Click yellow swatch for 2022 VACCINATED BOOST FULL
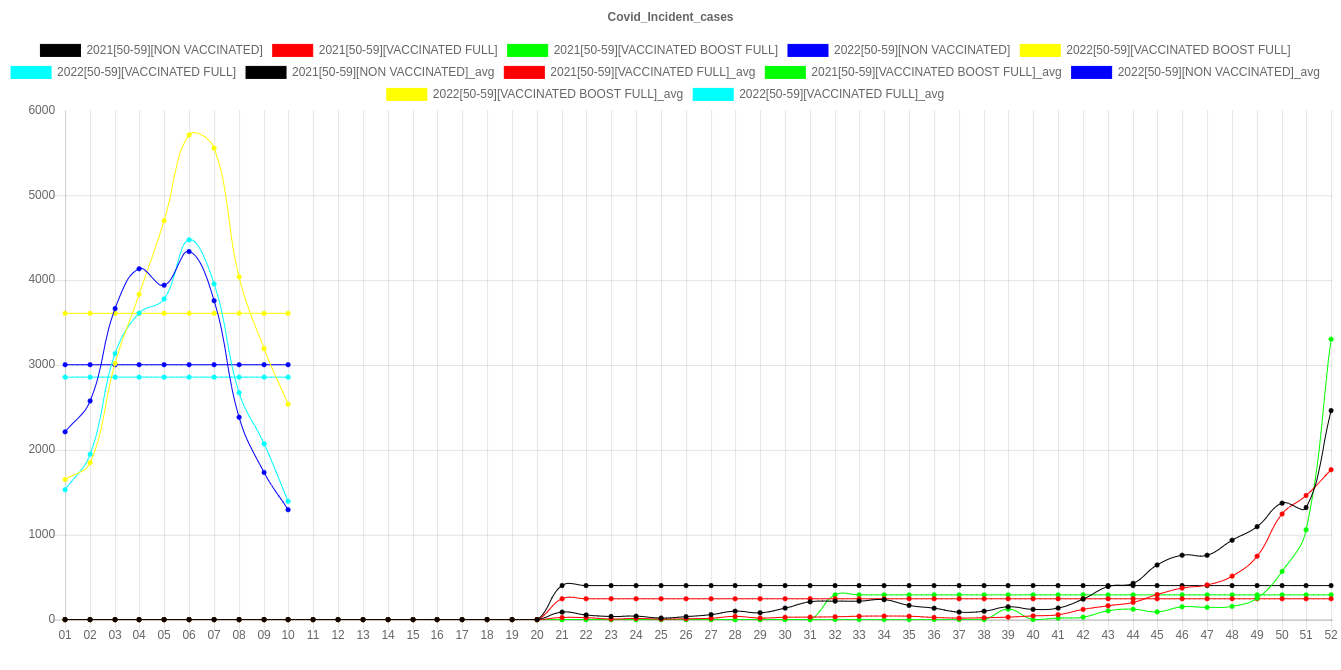The image size is (1341, 670). point(1039,50)
